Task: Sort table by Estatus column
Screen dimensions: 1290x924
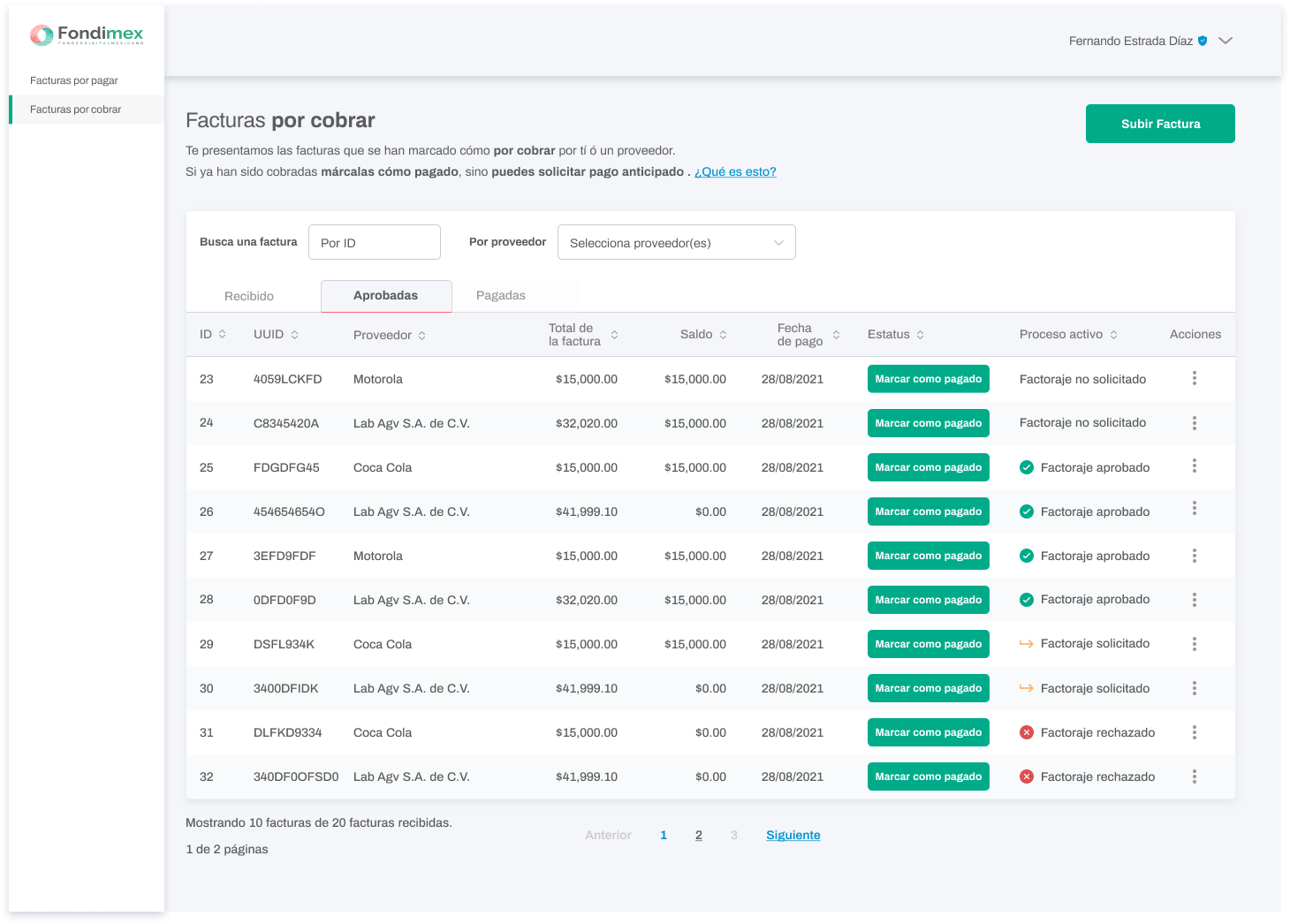Action: coord(921,335)
